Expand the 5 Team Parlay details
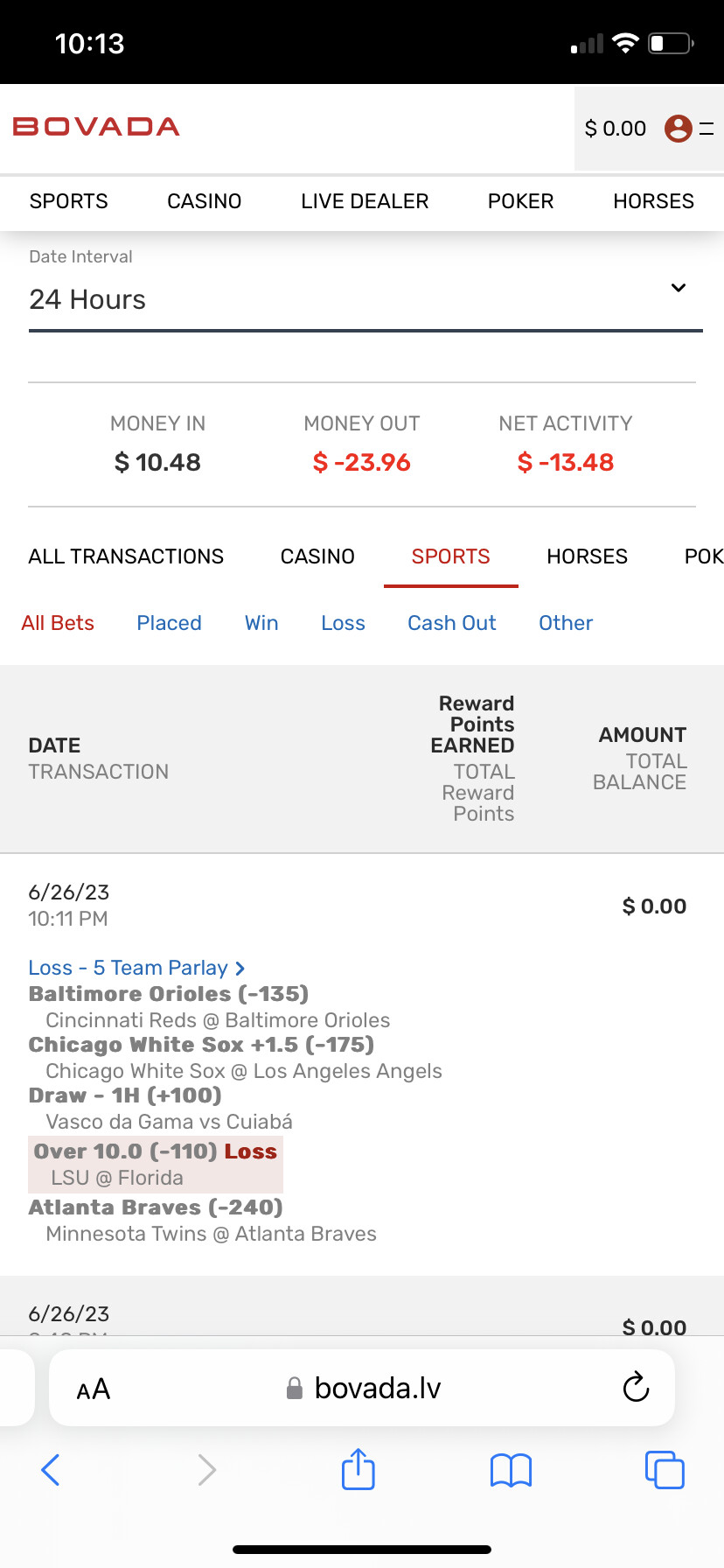 pyautogui.click(x=136, y=968)
